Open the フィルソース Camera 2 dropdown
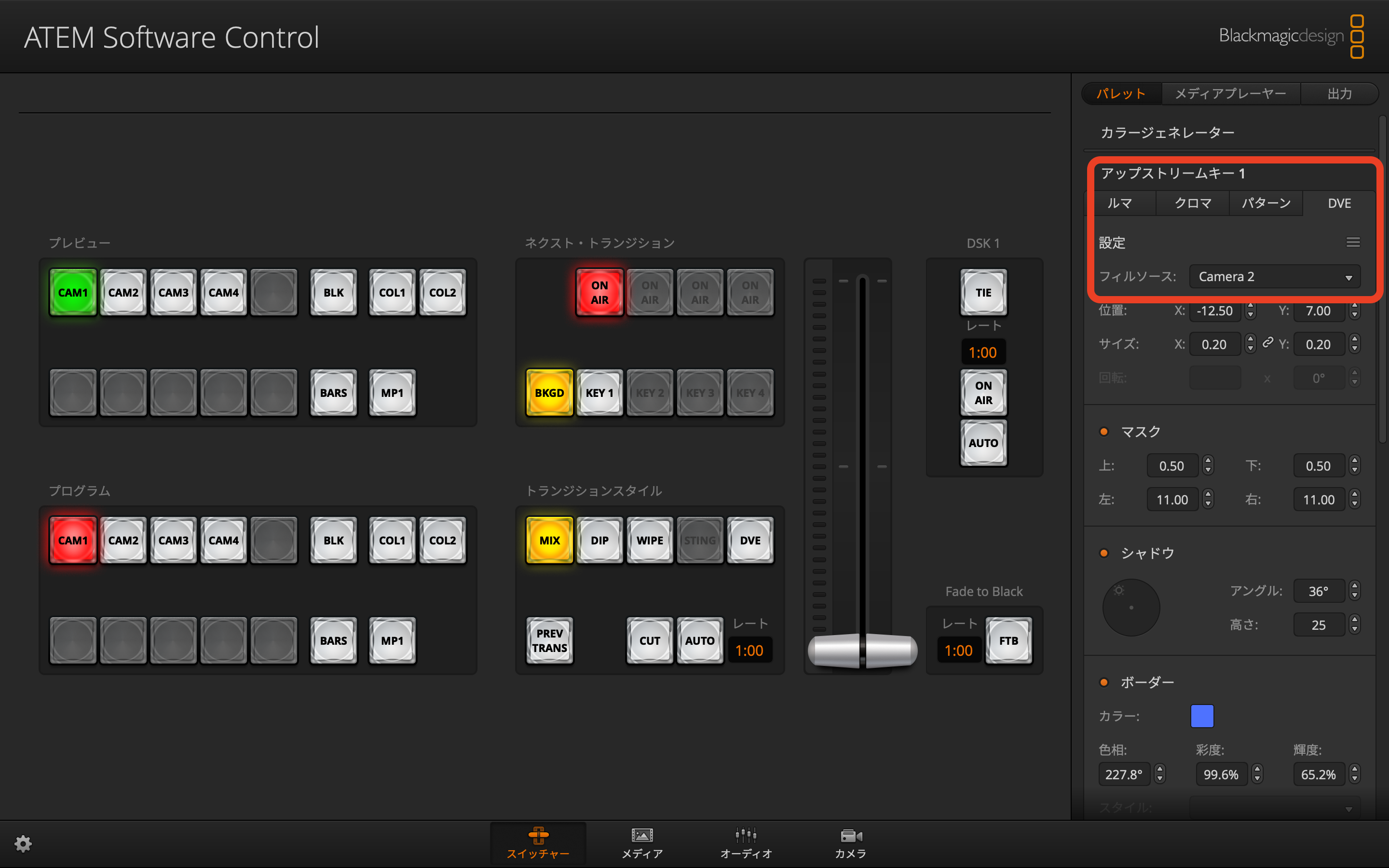Viewport: 1389px width, 868px height. [x=1274, y=277]
